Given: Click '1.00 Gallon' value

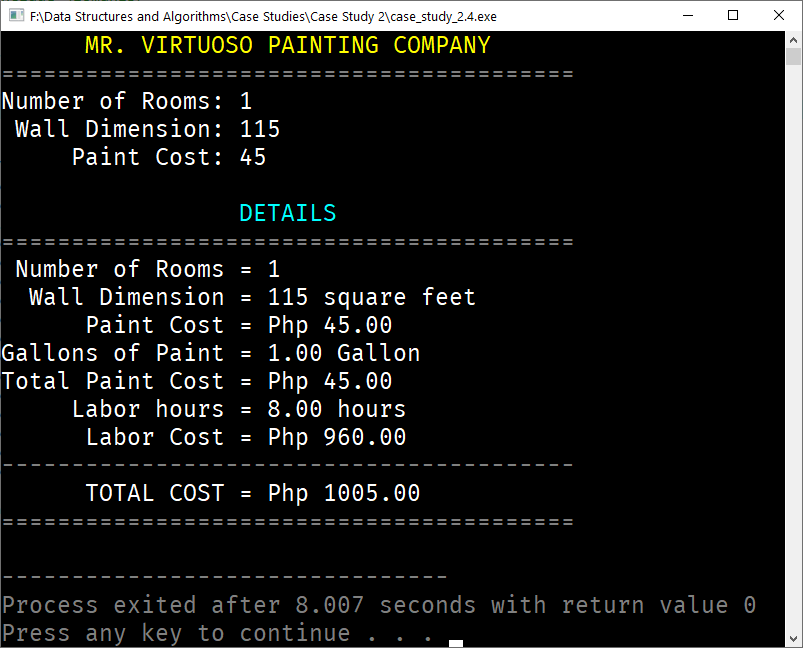Looking at the screenshot, I should click(x=344, y=353).
